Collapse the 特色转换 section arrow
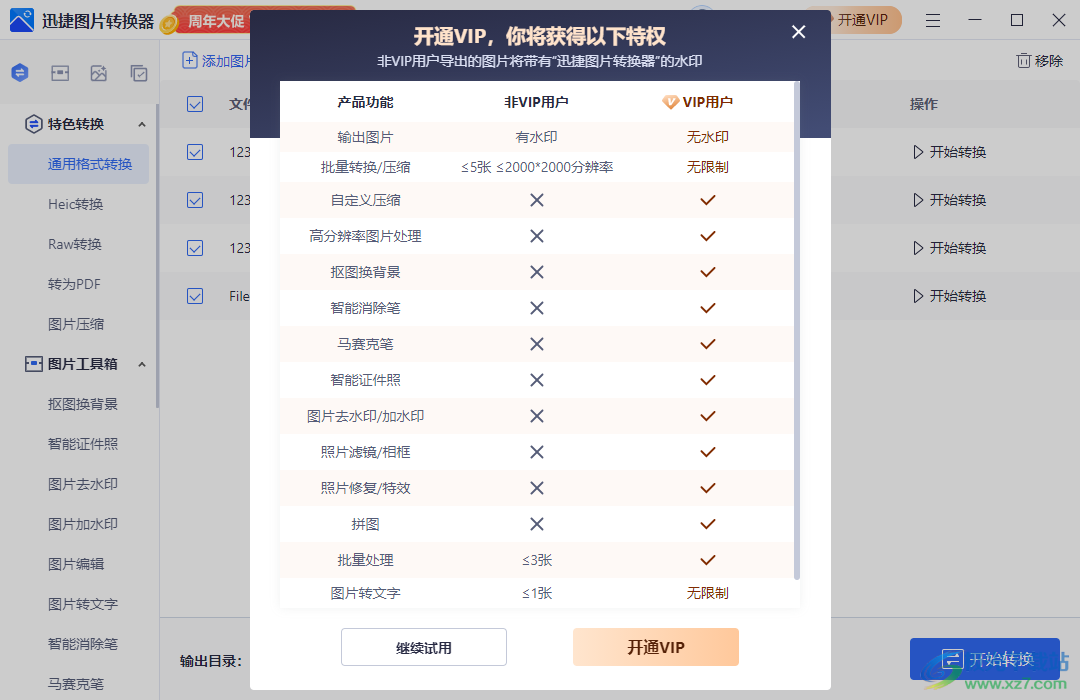The height and width of the screenshot is (700, 1080). [142, 125]
